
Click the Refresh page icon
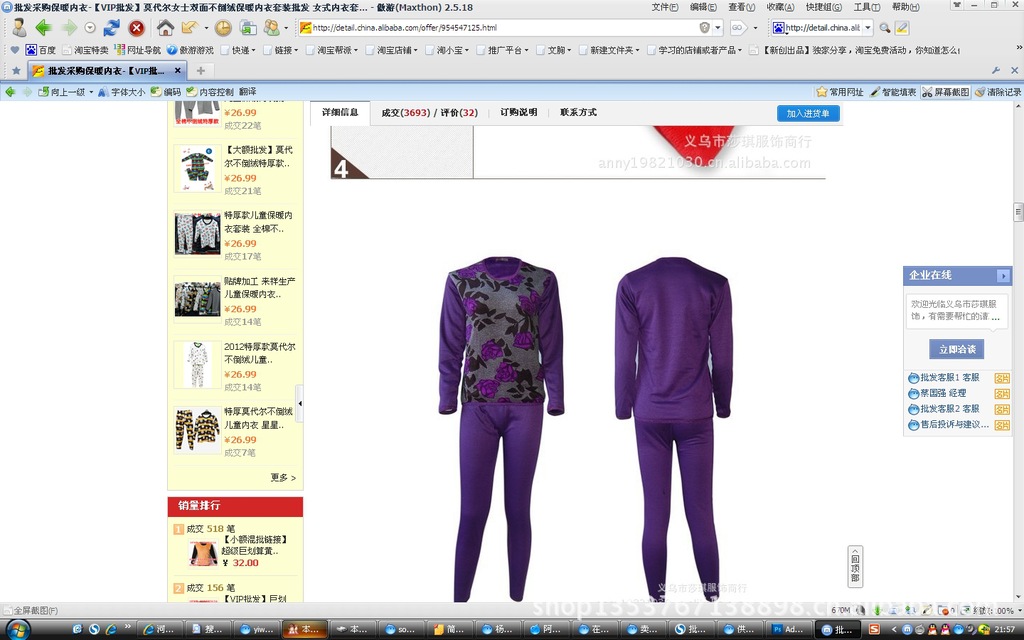[x=112, y=27]
